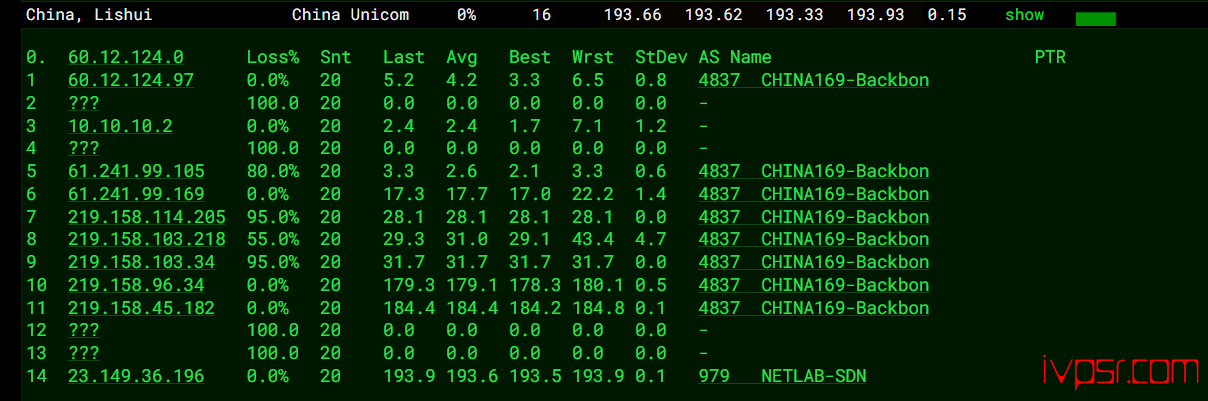Viewport: 1208px width, 401px height.
Task: Open AS 4837 CHINA169-Backbon on hop 10
Action: tap(814, 285)
